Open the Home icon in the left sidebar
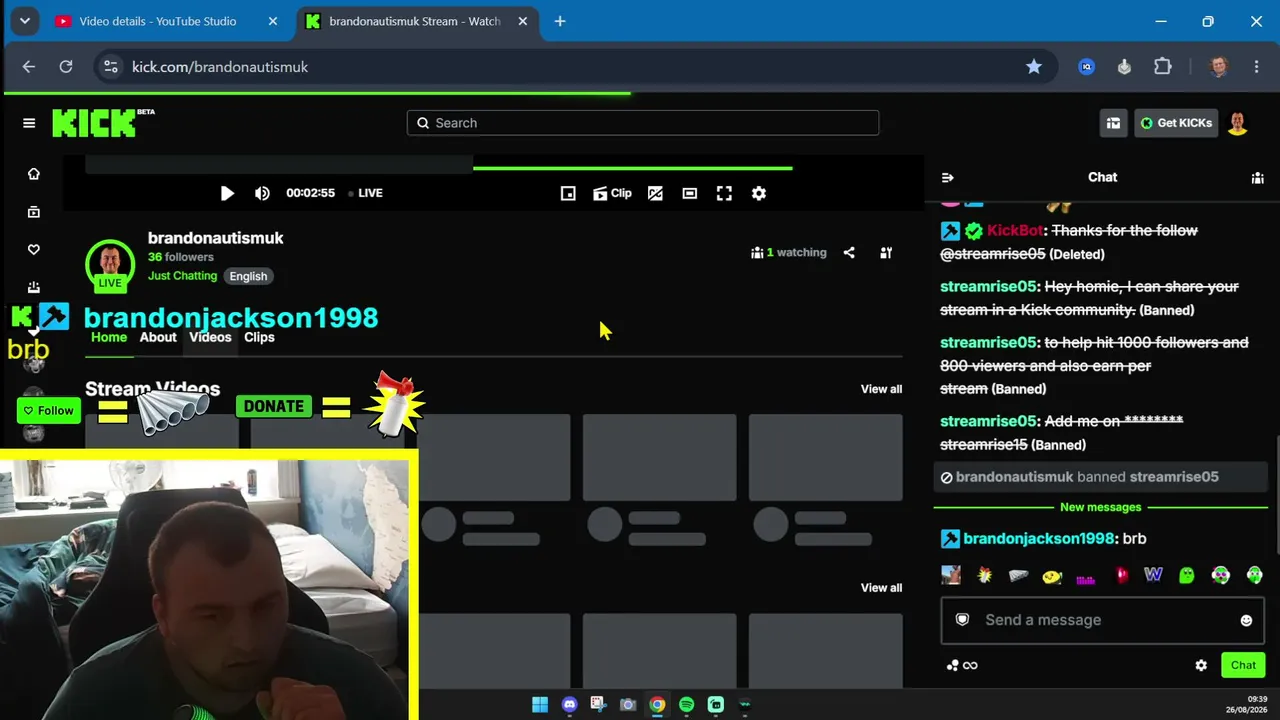Viewport: 1280px width, 720px height. 34,174
